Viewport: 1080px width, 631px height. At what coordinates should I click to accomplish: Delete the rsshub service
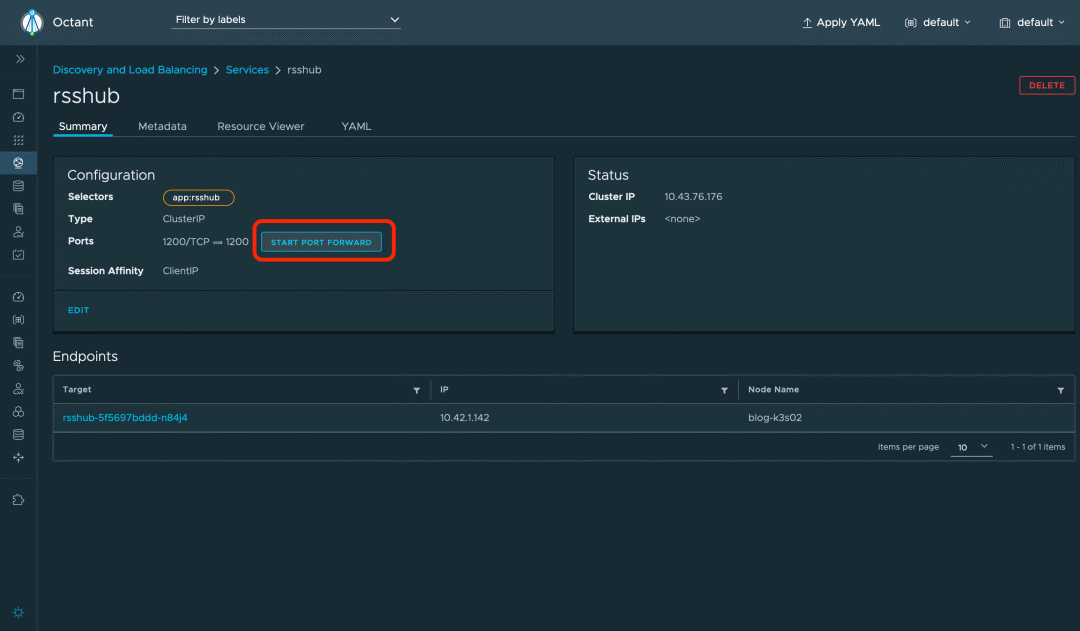(1046, 85)
